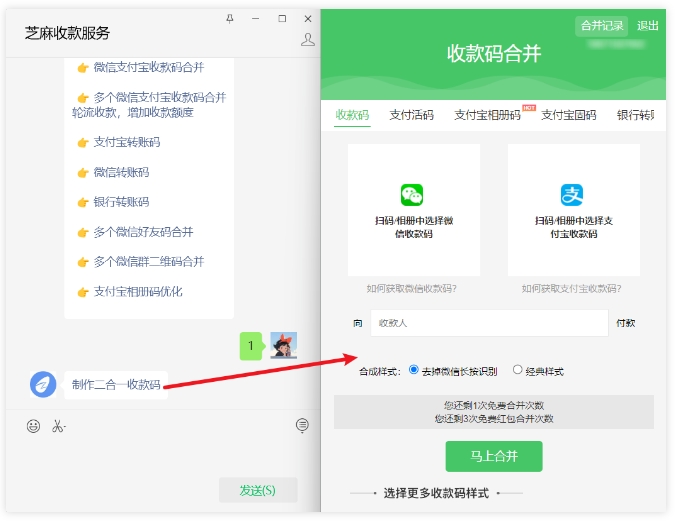This screenshot has width=684, height=521.
Task: Select 去掉微信长按识别 style radio button
Action: 414,370
